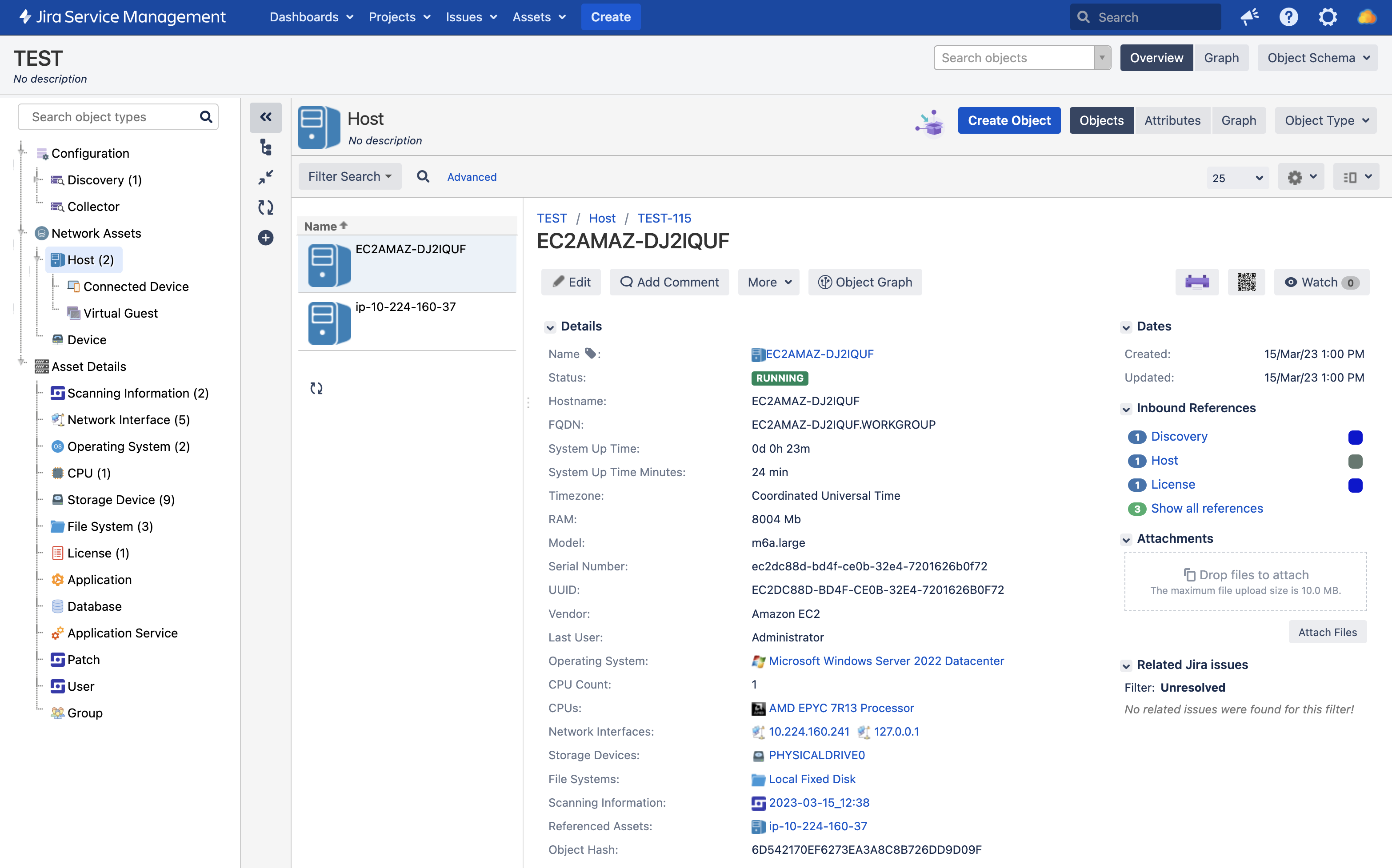Open the notifications megaphone icon

(x=1250, y=16)
